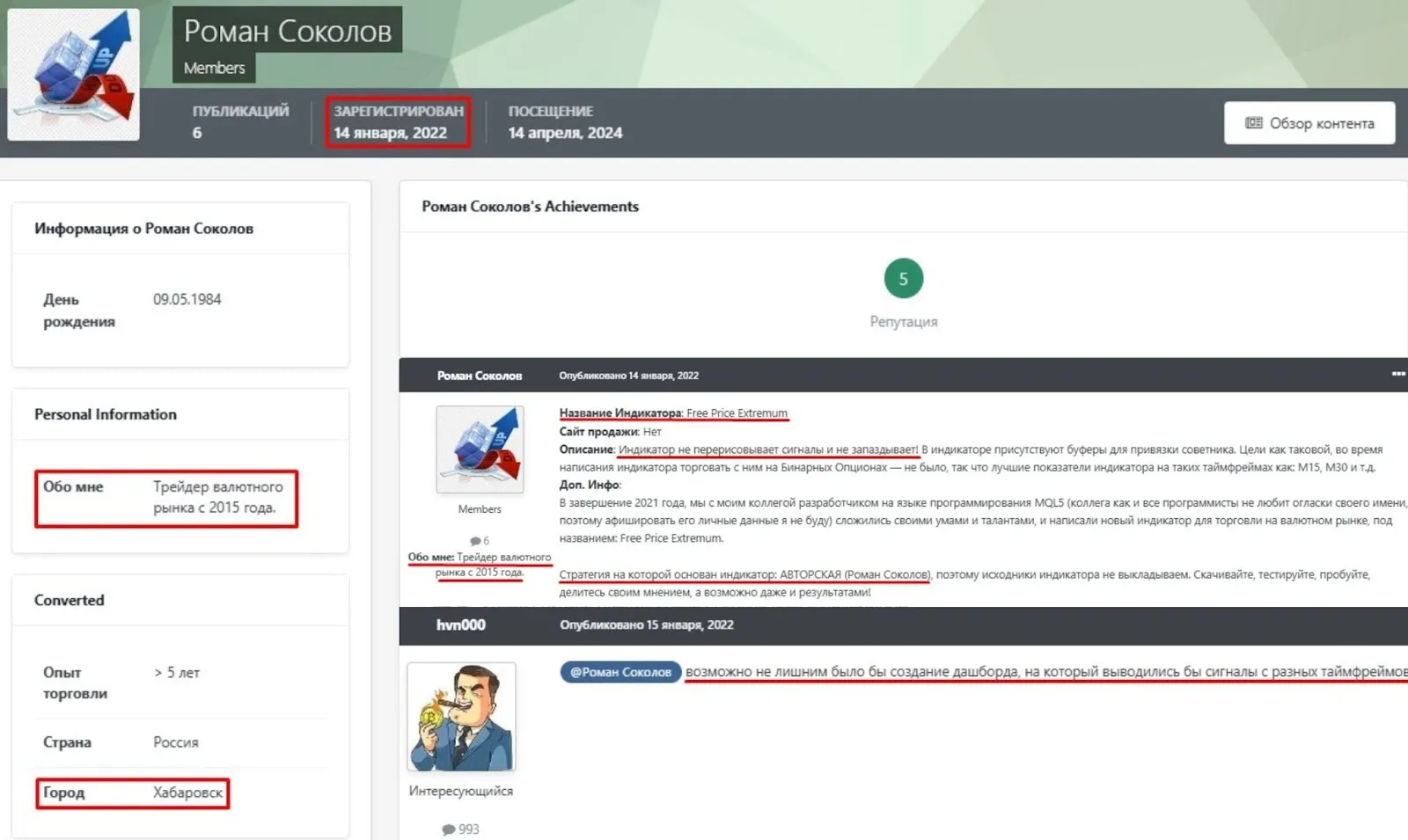Image resolution: width=1408 pixels, height=840 pixels.
Task: Click the Converted section heading
Action: [x=69, y=600]
